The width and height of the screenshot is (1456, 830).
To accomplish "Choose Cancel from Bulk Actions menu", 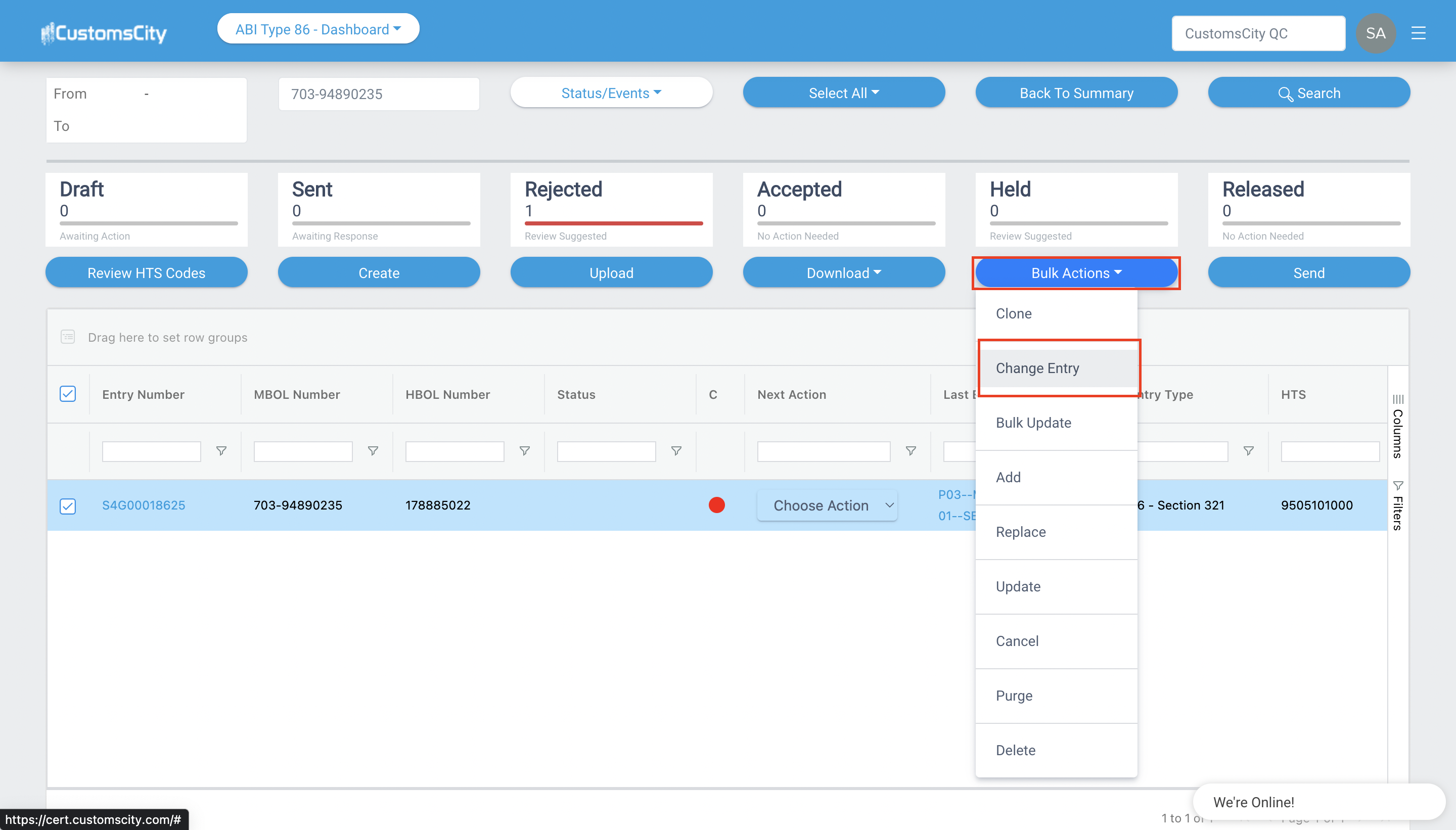I will [x=1057, y=641].
